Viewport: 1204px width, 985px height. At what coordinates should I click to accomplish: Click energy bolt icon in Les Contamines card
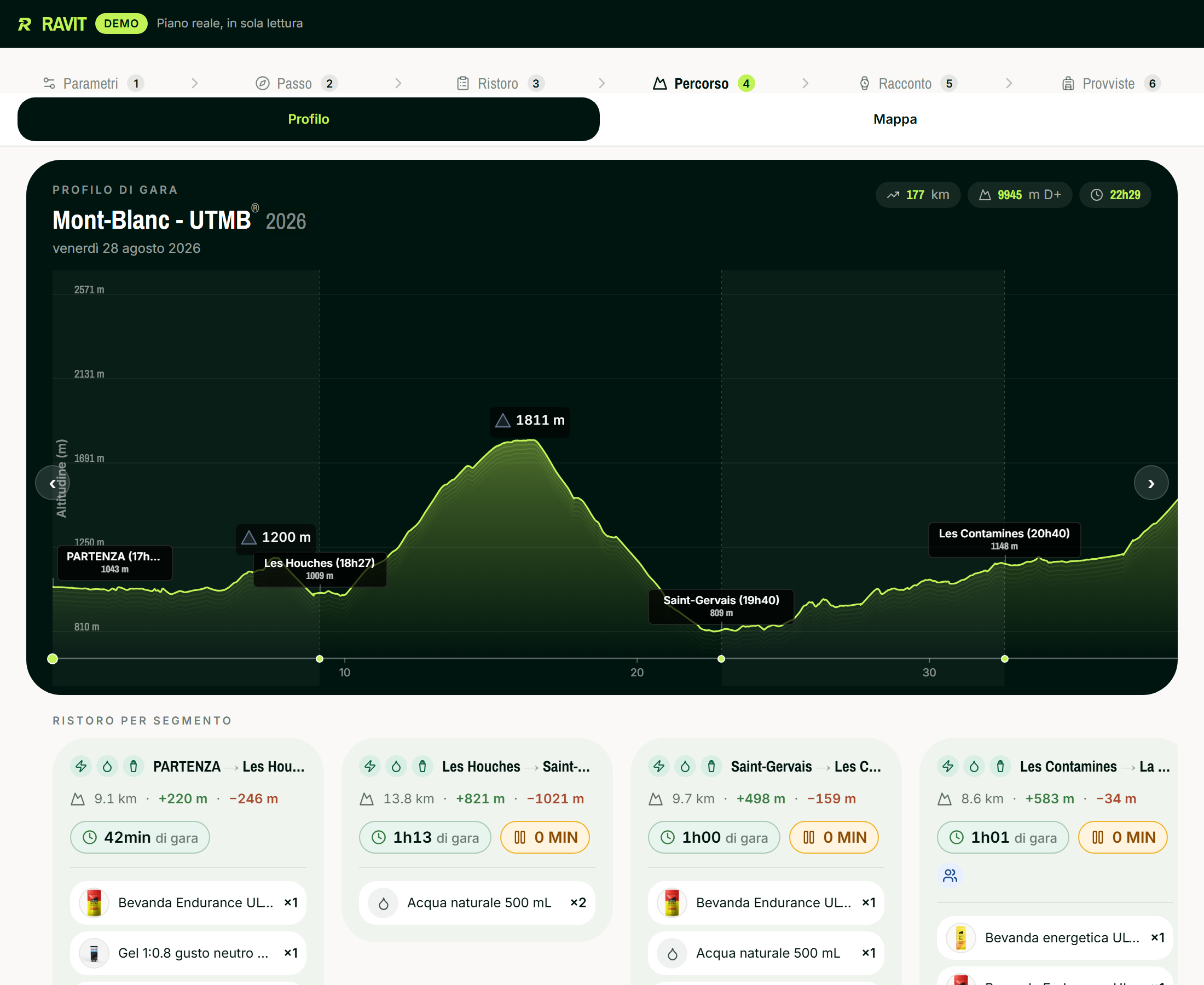click(x=947, y=767)
